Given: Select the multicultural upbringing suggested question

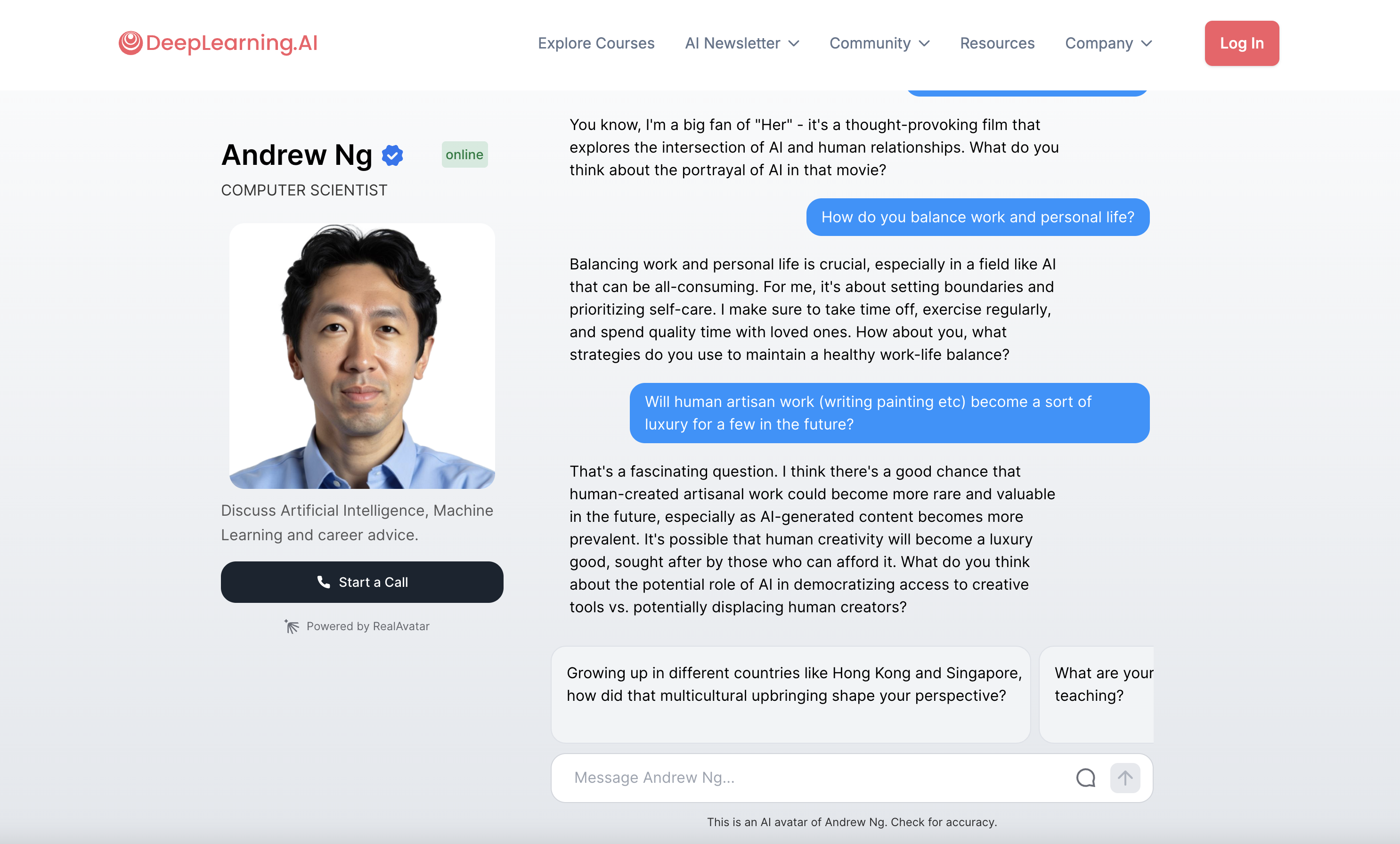Looking at the screenshot, I should [x=790, y=694].
